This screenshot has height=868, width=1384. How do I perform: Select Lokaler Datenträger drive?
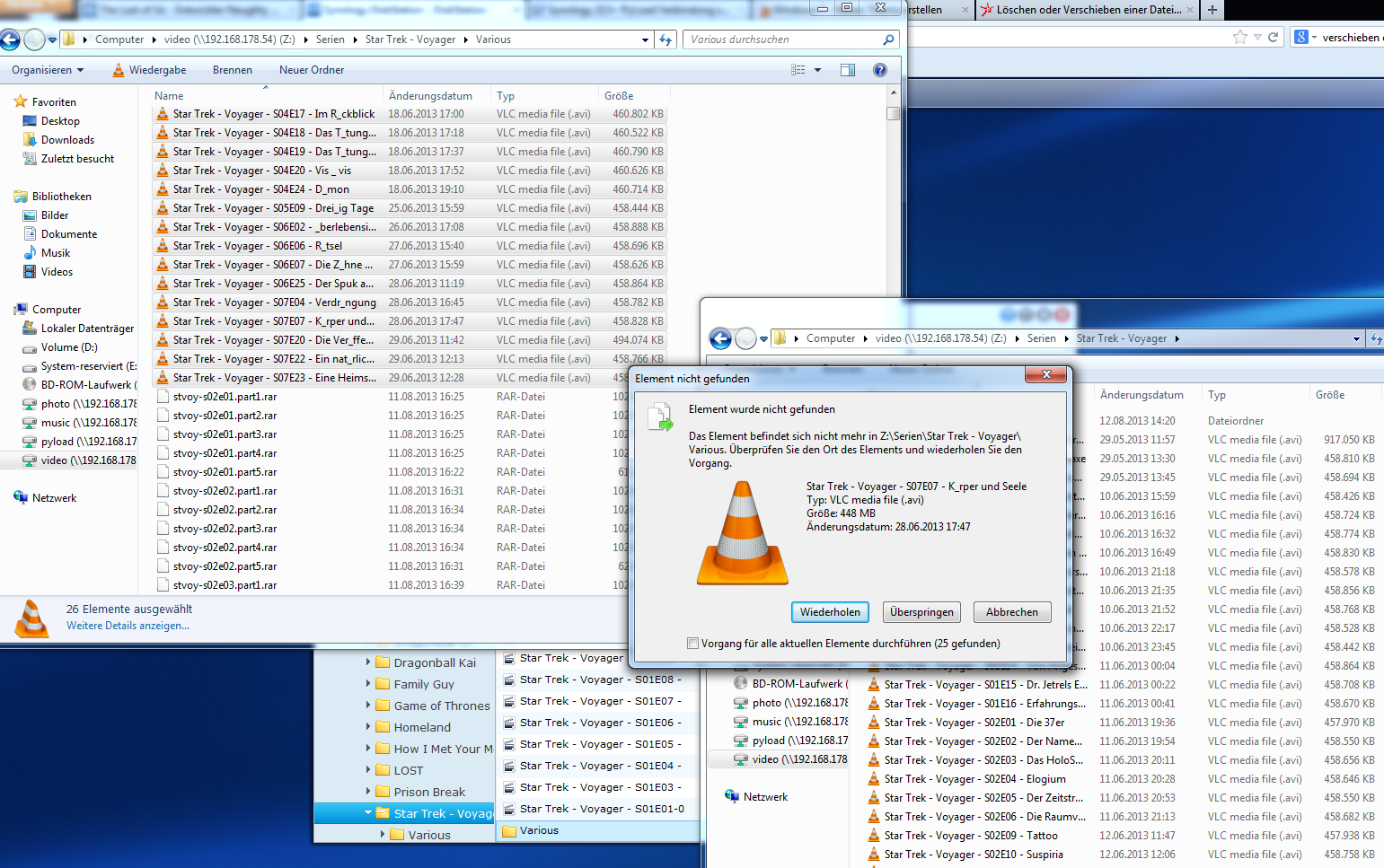(x=87, y=329)
